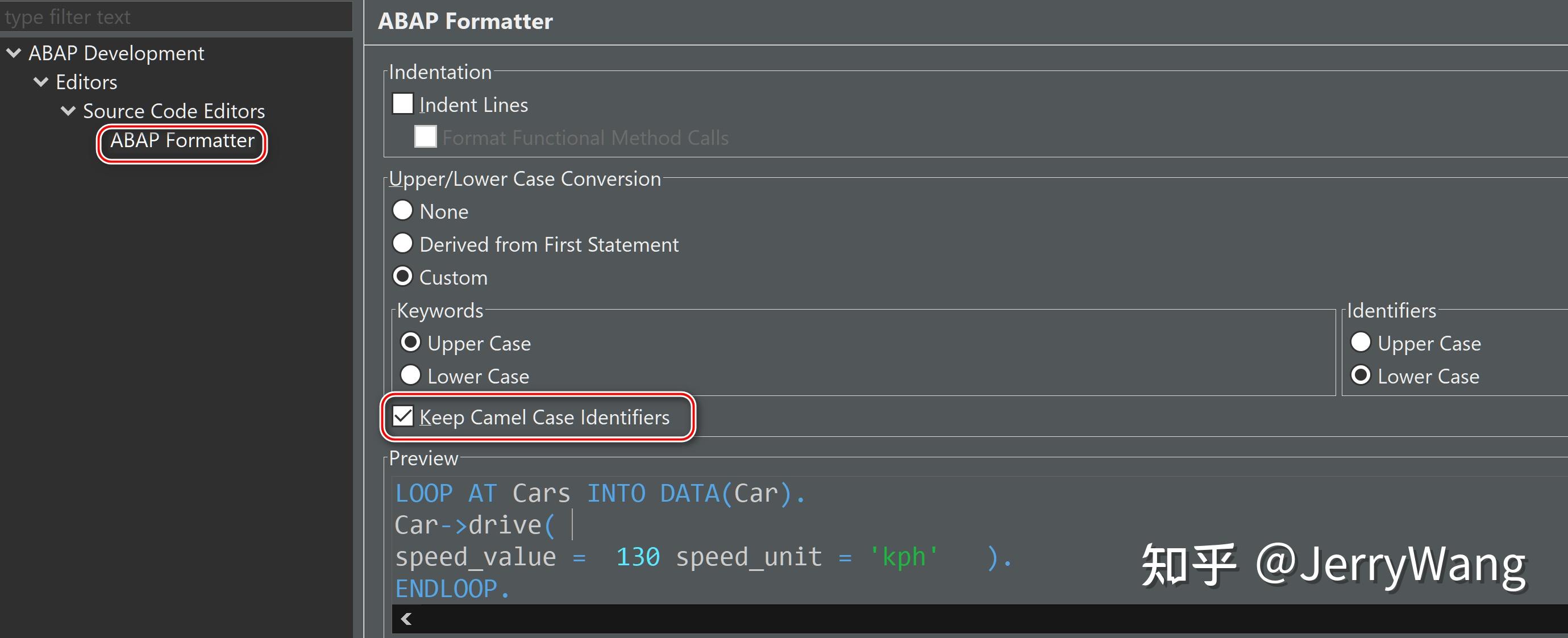Select ABAP Formatter in the sidebar tree

(181, 141)
